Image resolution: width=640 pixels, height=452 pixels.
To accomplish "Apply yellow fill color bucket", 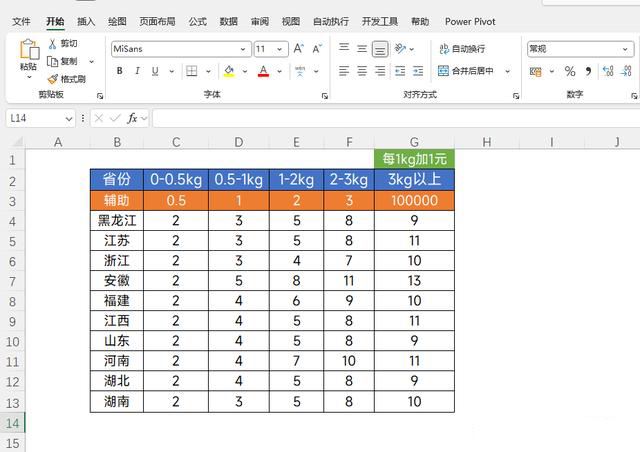I will click(x=229, y=71).
